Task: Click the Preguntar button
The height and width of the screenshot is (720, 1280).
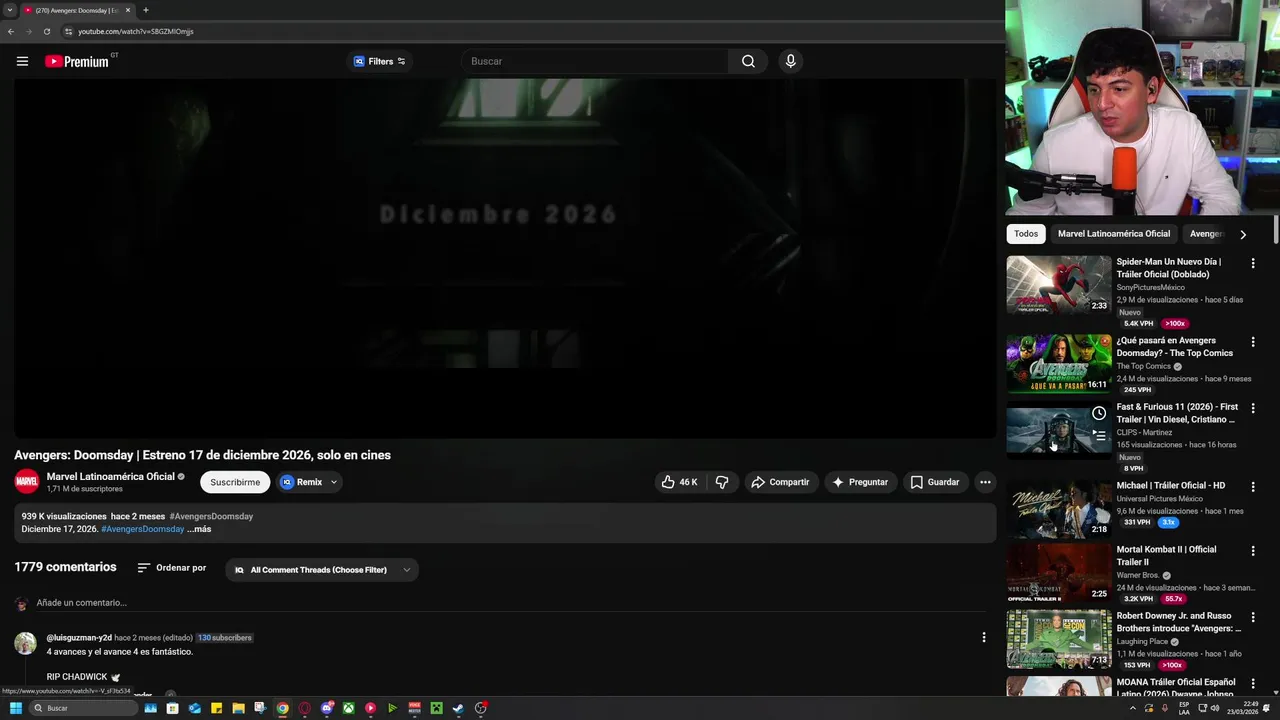Action: coord(860,482)
